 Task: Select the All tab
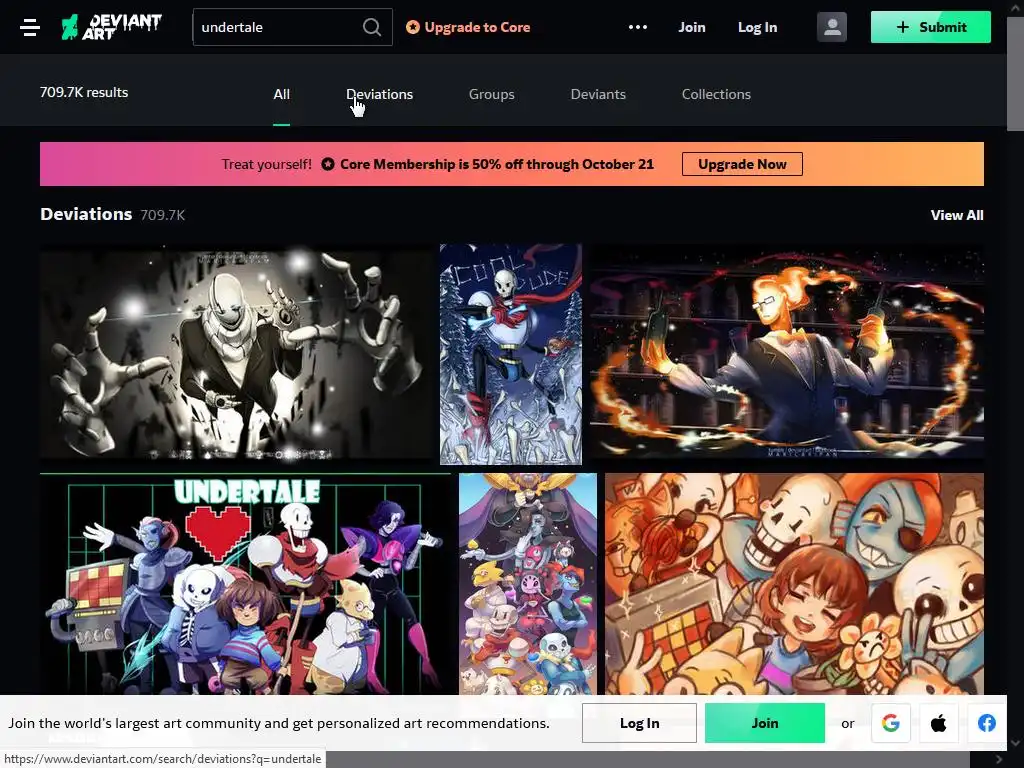(281, 95)
